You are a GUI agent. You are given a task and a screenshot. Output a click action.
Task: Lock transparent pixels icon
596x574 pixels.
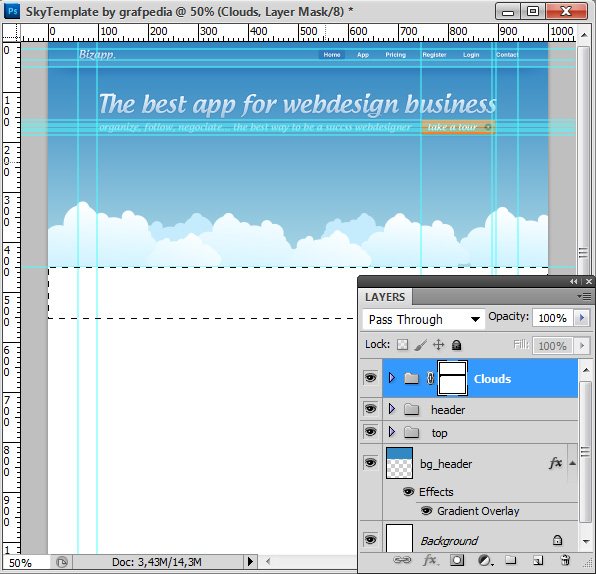pos(402,345)
